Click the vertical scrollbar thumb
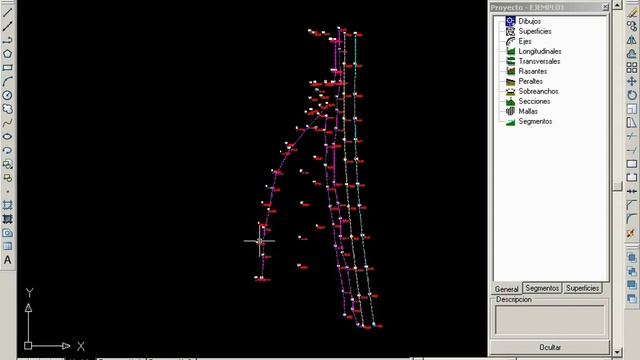 pyautogui.click(x=617, y=187)
